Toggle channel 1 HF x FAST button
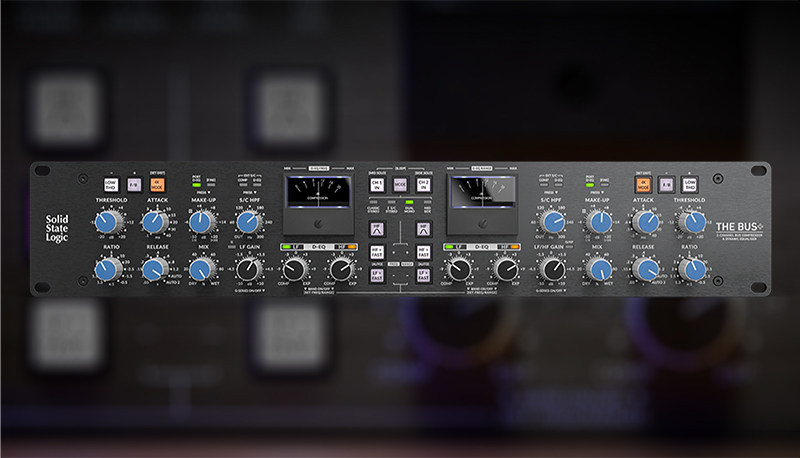This screenshot has height=458, width=800. point(377,252)
